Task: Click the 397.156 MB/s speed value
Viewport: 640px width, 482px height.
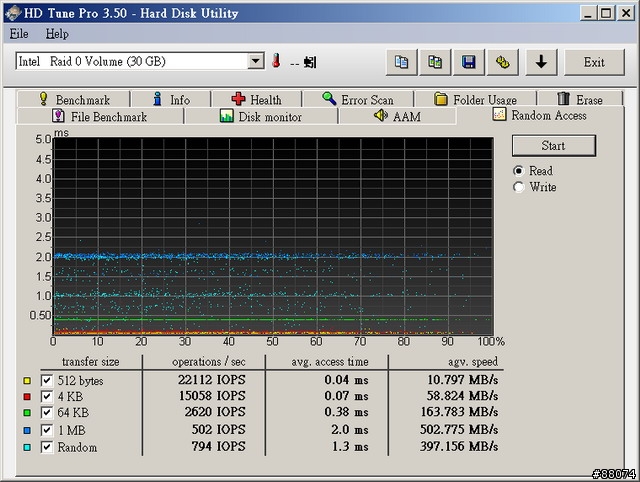Action: click(459, 446)
